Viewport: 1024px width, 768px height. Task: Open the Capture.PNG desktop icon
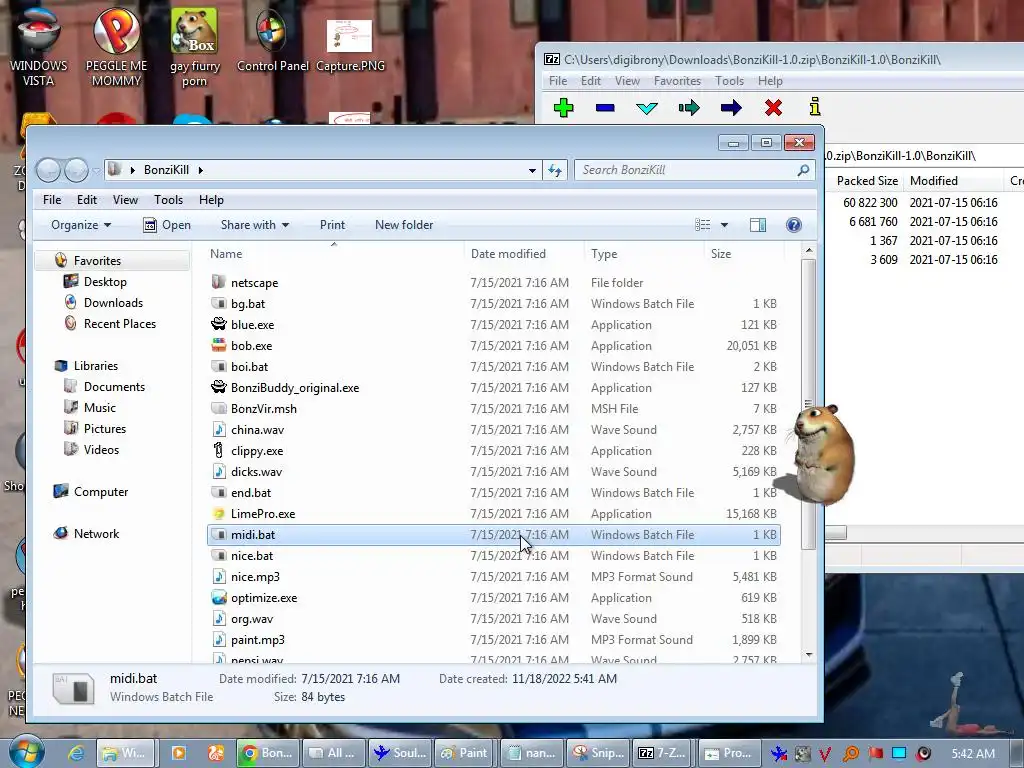click(350, 46)
